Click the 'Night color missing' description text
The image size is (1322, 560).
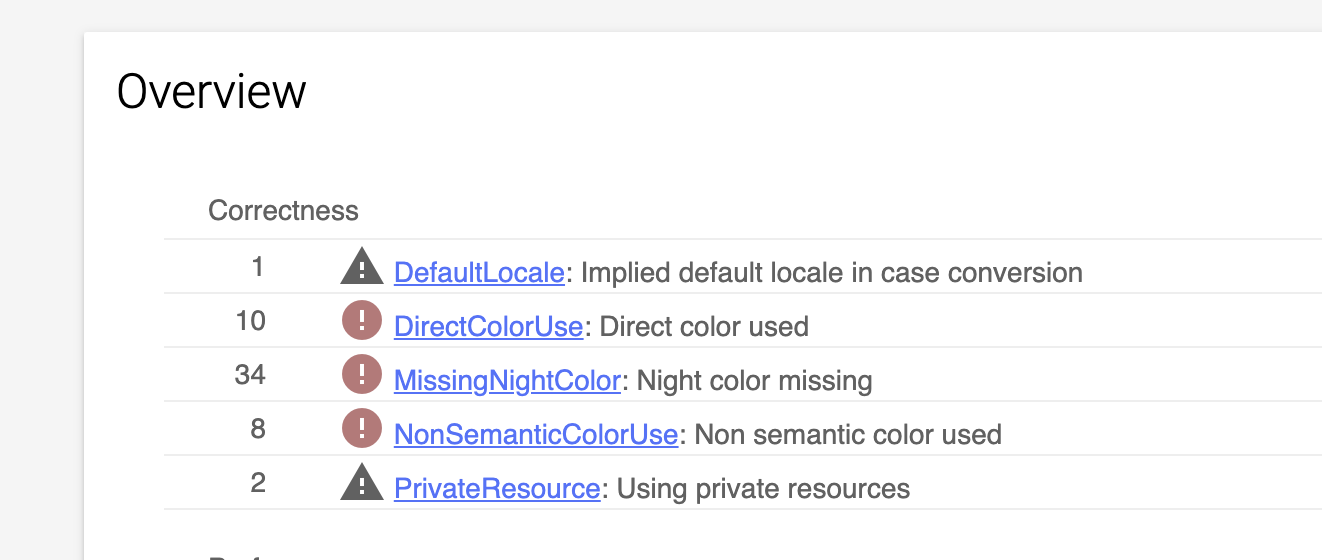[x=754, y=381]
